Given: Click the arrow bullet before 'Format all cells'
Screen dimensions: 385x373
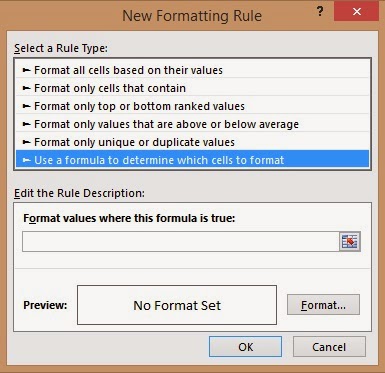Looking at the screenshot, I should click(x=26, y=70).
